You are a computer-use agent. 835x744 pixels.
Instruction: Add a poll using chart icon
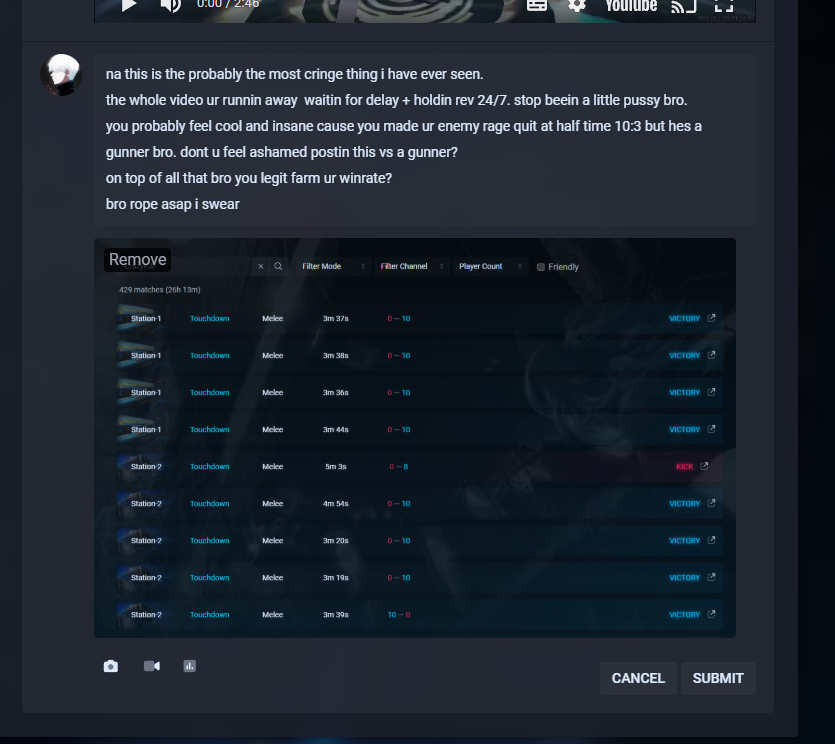coord(190,666)
